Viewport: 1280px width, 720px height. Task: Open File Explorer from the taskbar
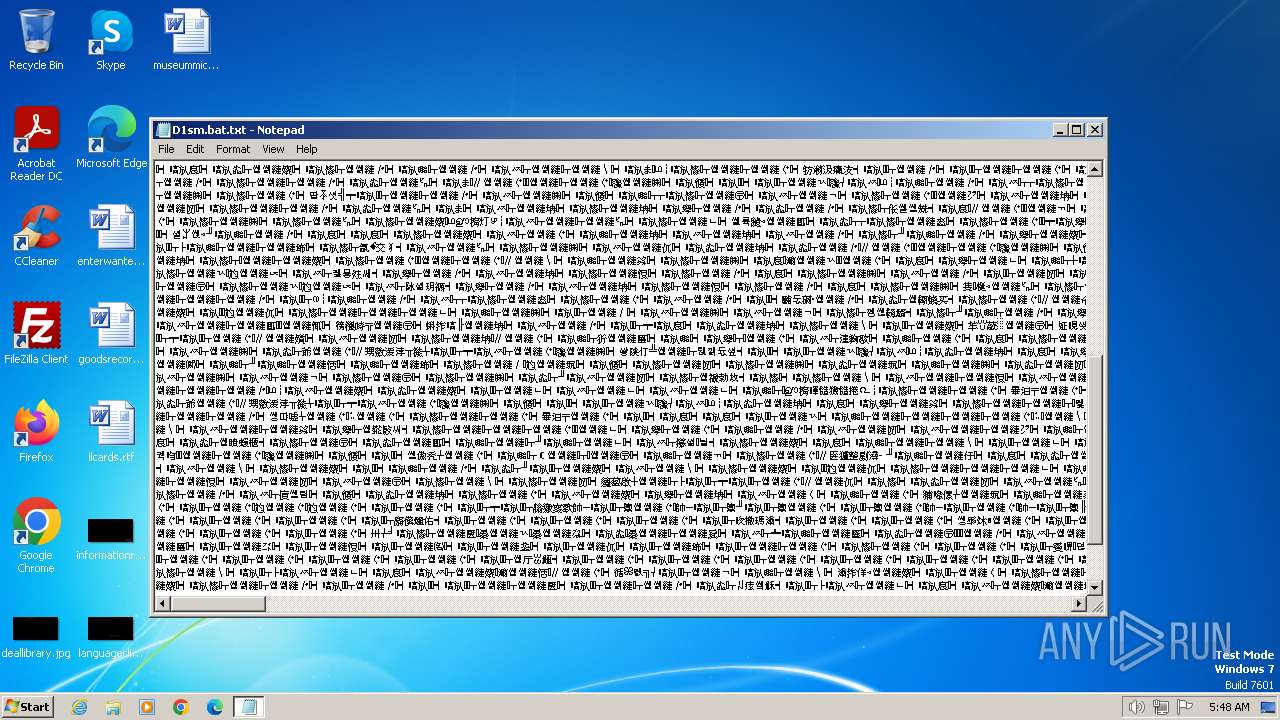pos(113,707)
